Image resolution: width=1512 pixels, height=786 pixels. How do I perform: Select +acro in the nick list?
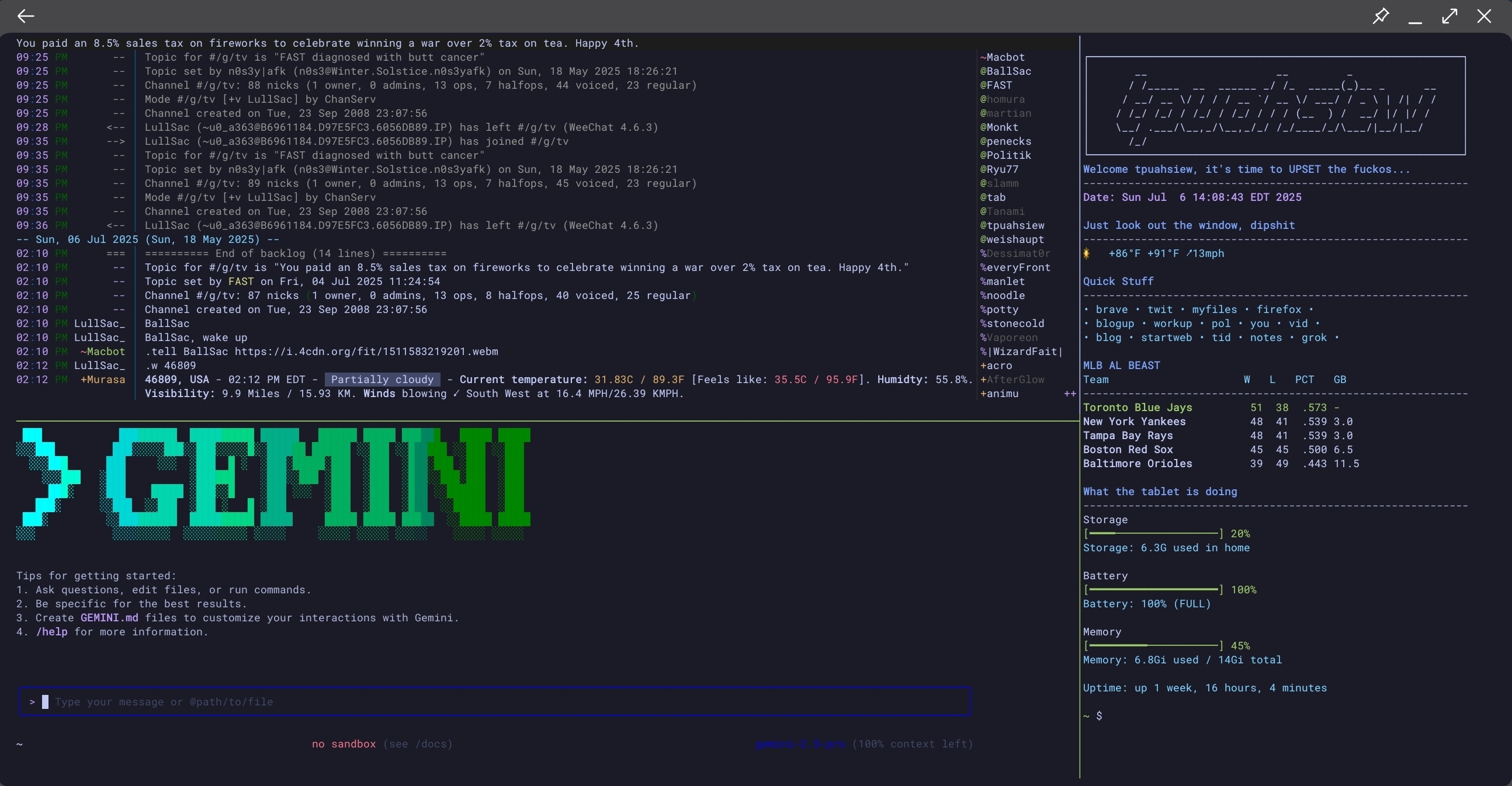pos(996,366)
